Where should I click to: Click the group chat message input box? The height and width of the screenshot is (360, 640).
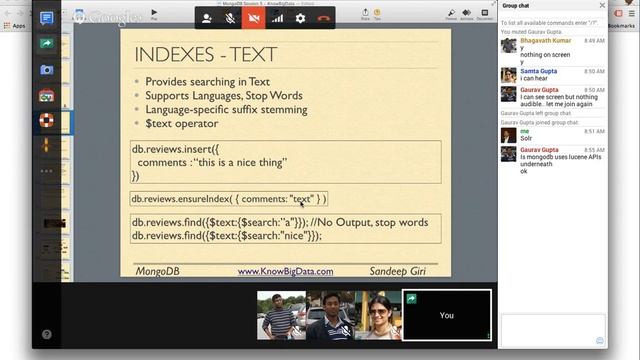pos(553,330)
